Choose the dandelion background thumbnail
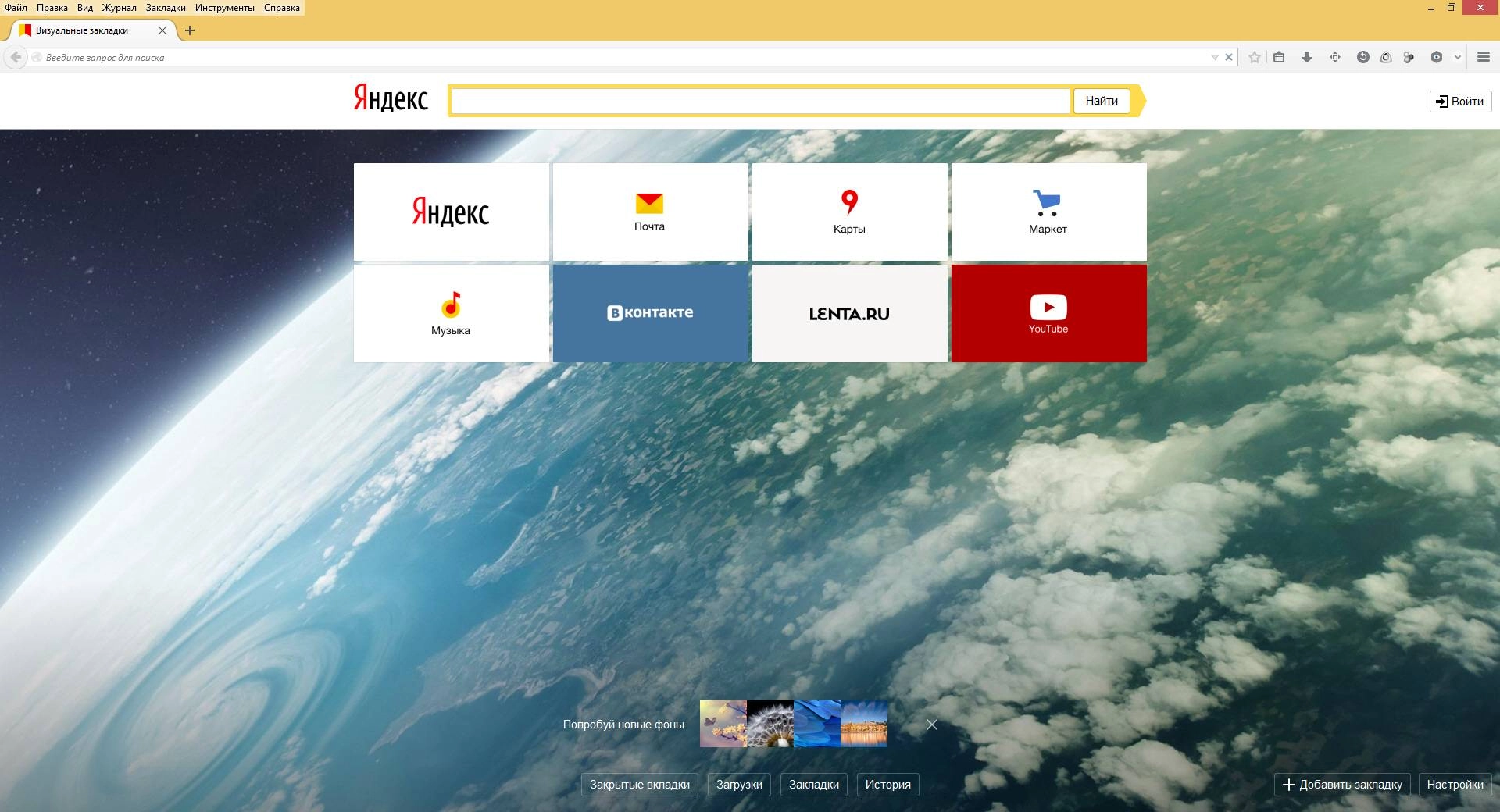Viewport: 1500px width, 812px height. click(x=770, y=724)
